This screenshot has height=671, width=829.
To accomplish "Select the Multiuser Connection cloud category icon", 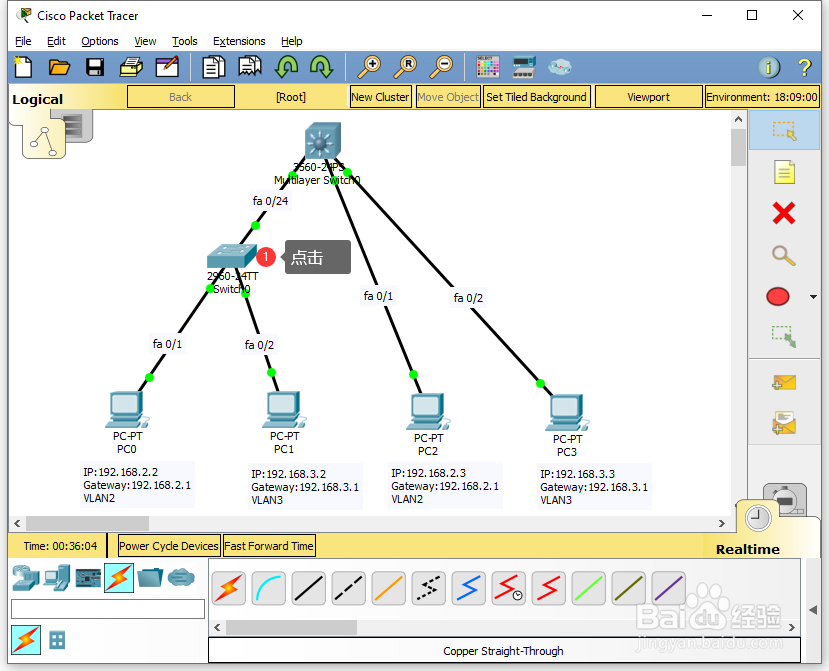I will [x=181, y=578].
